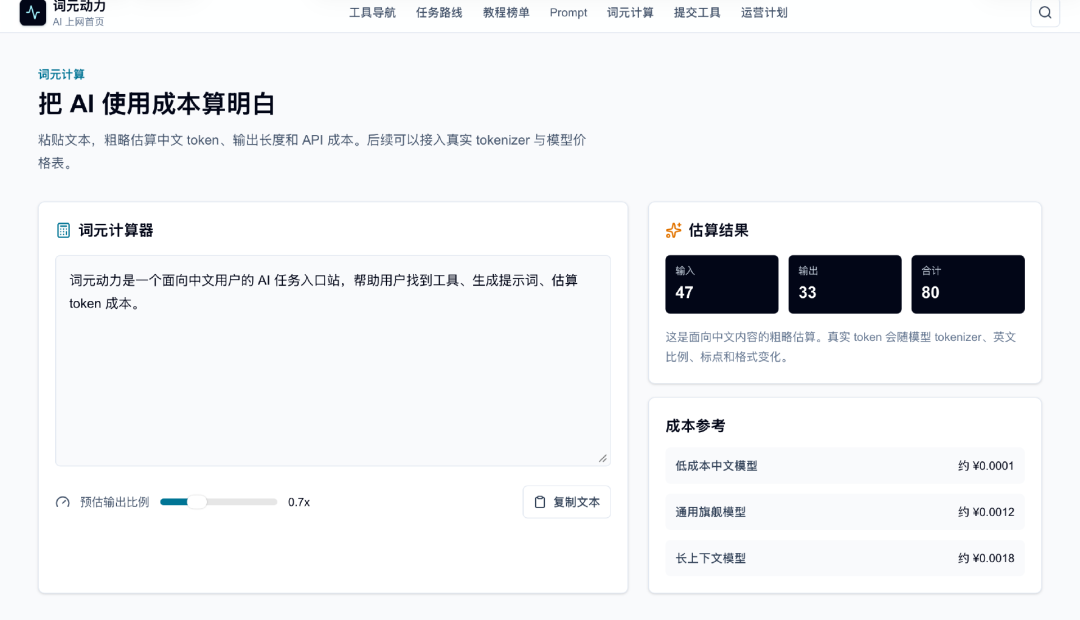Screen dimensions: 1080x620
Task: Click the 词元动力 site title link
Action: click(79, 6)
